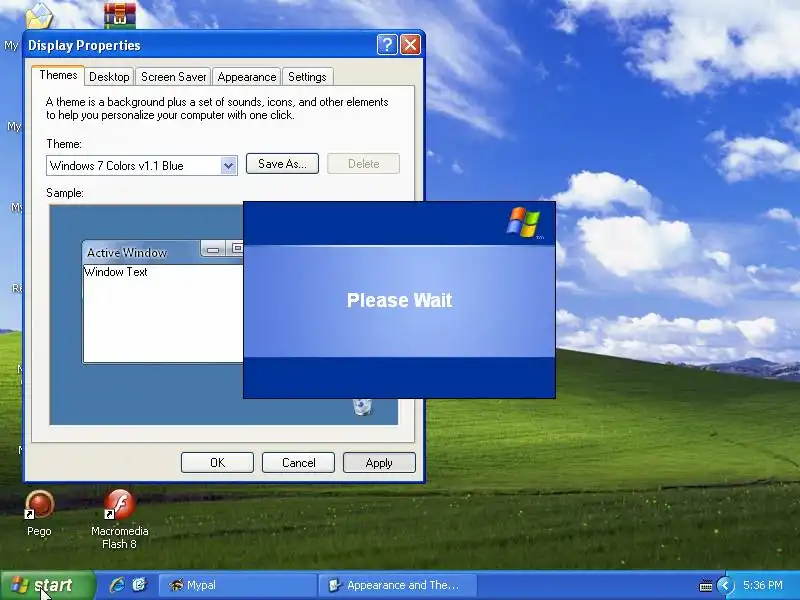Image resolution: width=800 pixels, height=600 pixels.
Task: Click the Save As... button
Action: [282, 164]
